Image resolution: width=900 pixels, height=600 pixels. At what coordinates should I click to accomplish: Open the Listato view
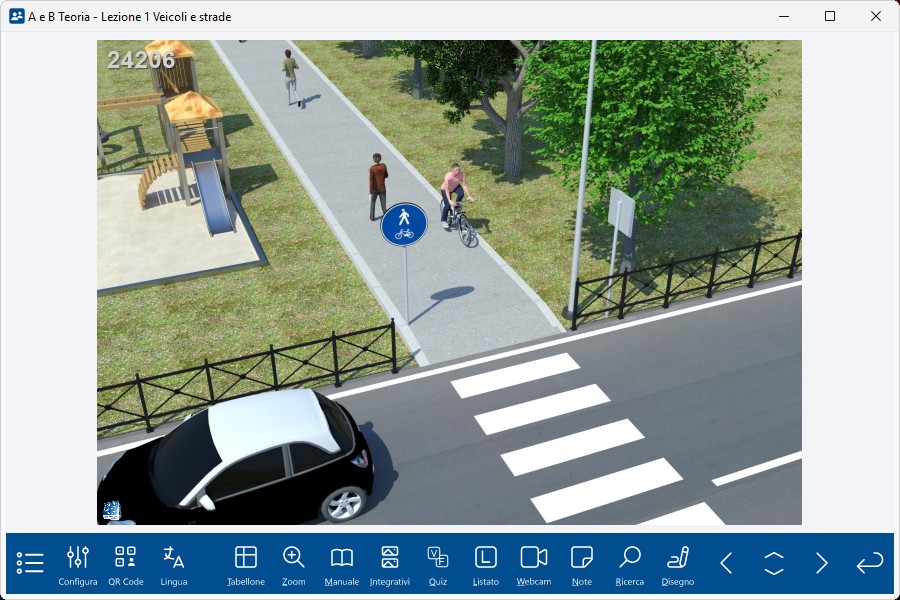(x=486, y=564)
